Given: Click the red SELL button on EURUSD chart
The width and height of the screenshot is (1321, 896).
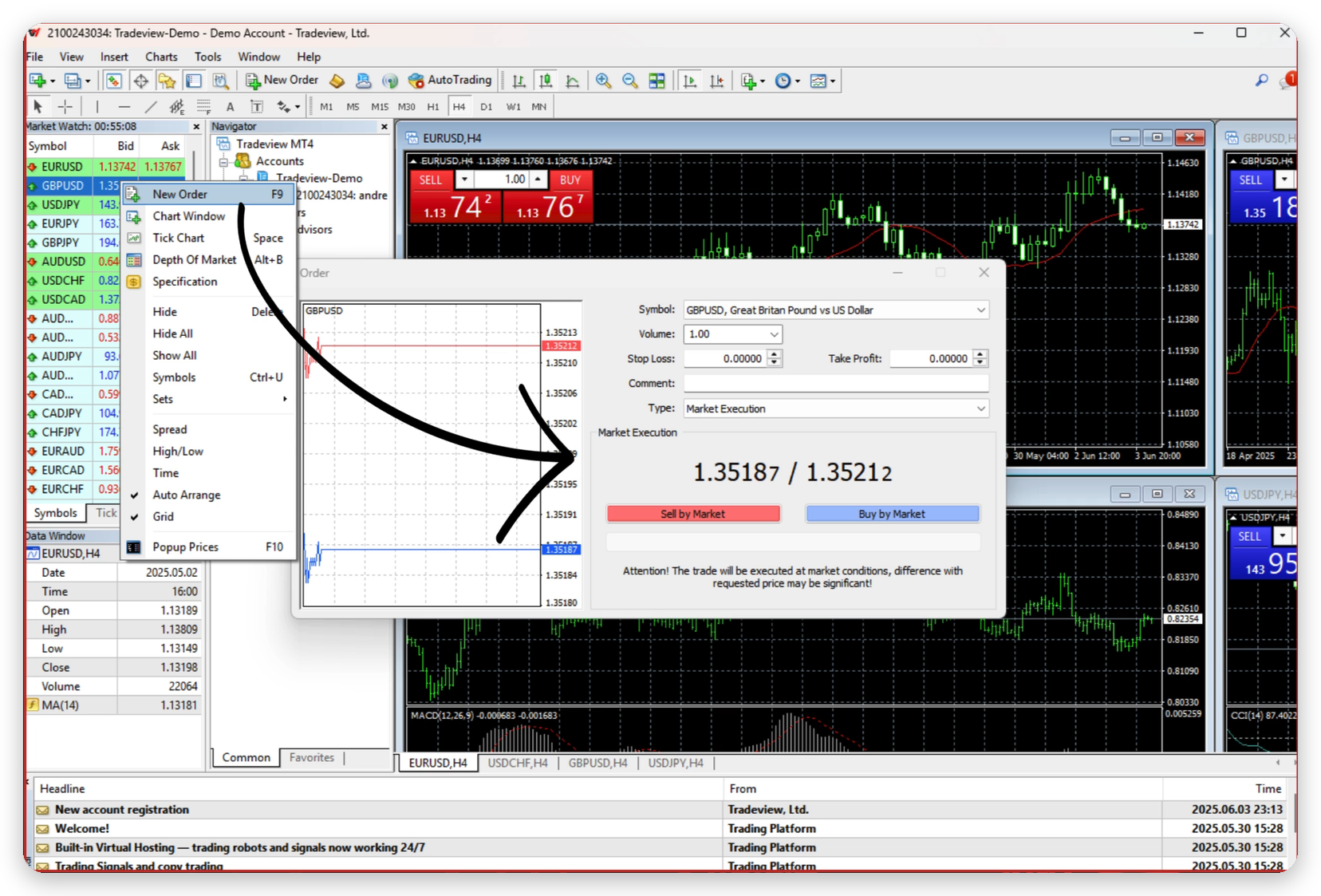Looking at the screenshot, I should coord(431,180).
